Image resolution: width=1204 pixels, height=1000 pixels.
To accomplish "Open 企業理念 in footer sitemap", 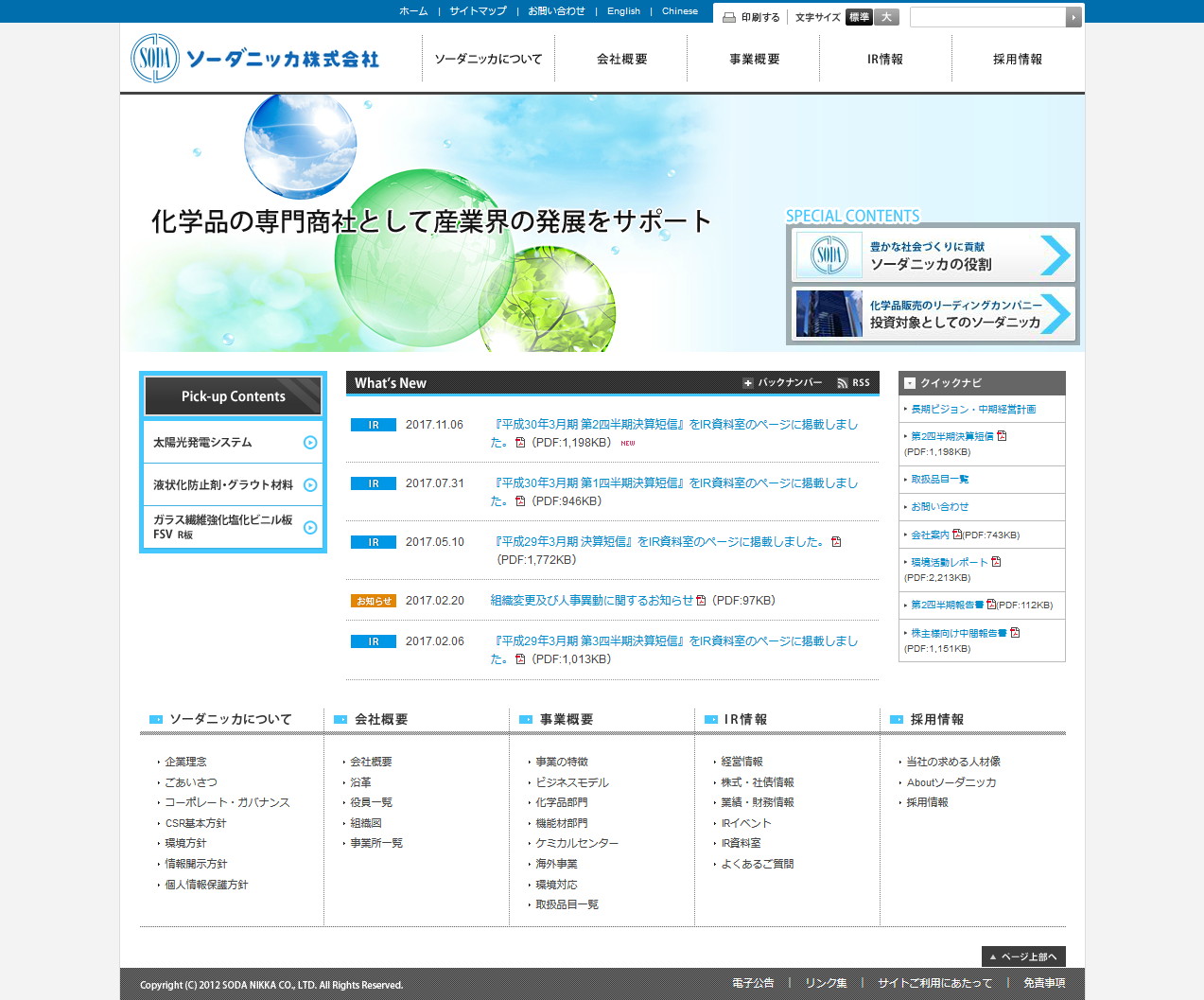I will pos(185,762).
